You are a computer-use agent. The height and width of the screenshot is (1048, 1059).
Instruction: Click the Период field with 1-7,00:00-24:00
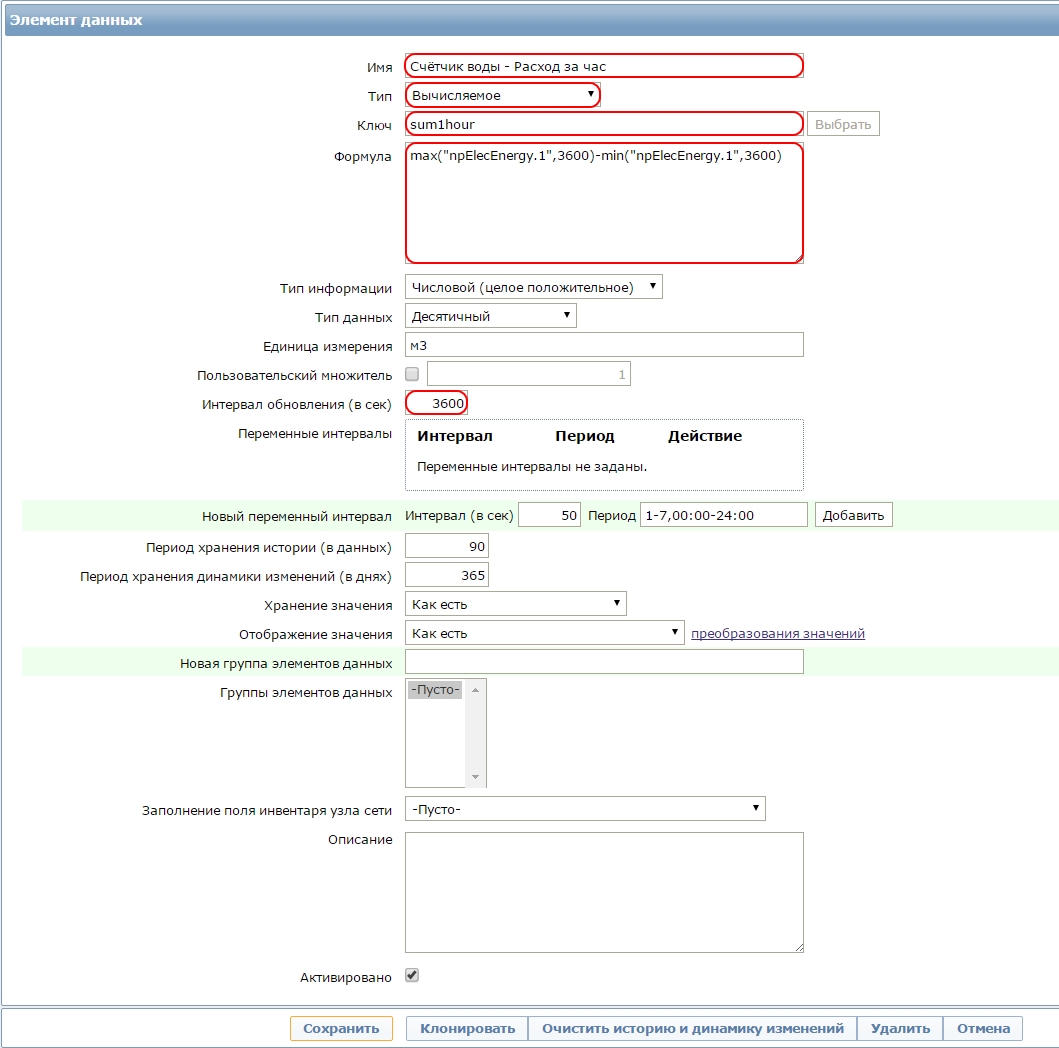(723, 515)
